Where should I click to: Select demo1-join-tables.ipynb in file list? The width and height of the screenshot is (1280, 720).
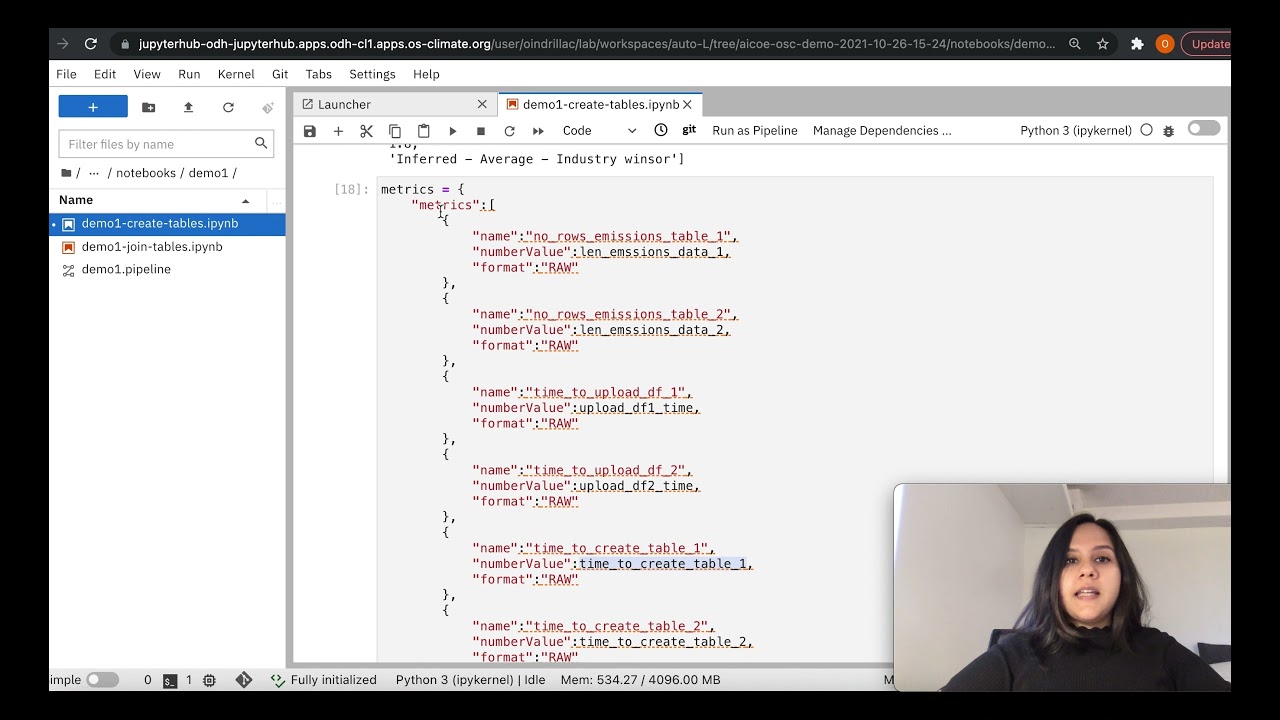pos(167,247)
